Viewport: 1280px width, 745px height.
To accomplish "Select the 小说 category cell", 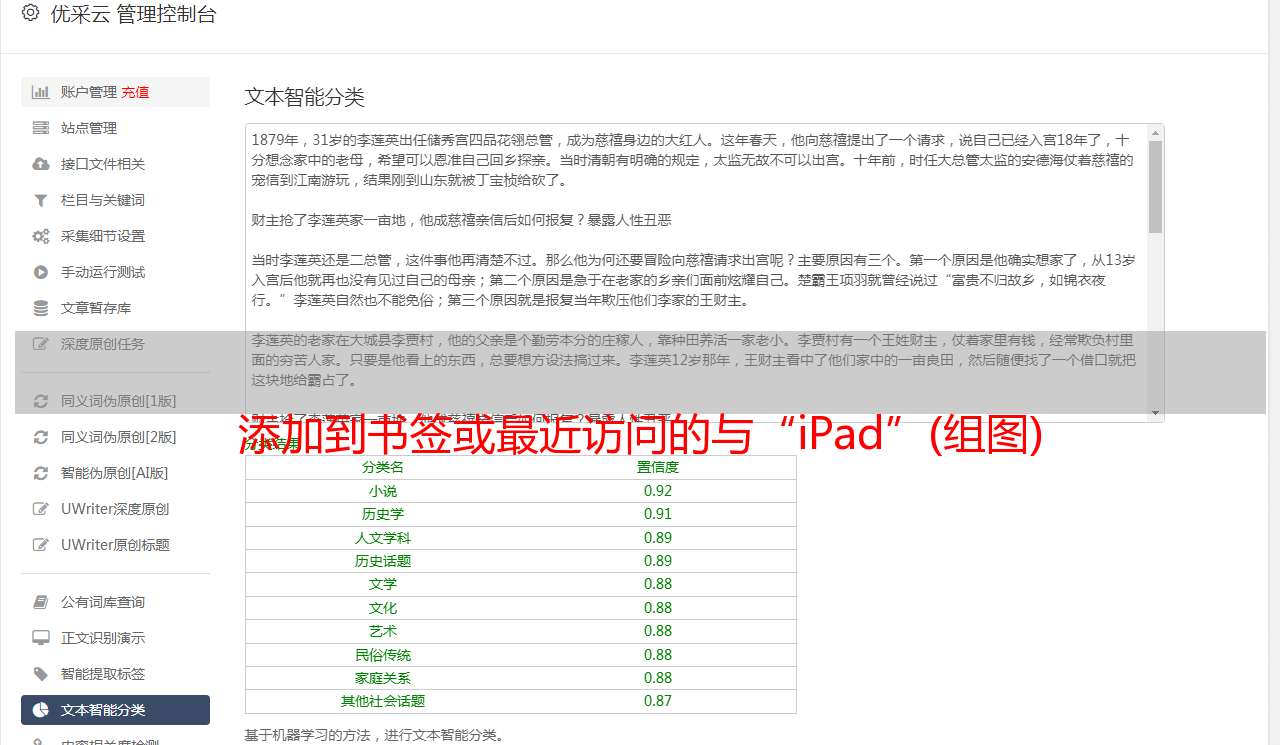I will pyautogui.click(x=383, y=491).
